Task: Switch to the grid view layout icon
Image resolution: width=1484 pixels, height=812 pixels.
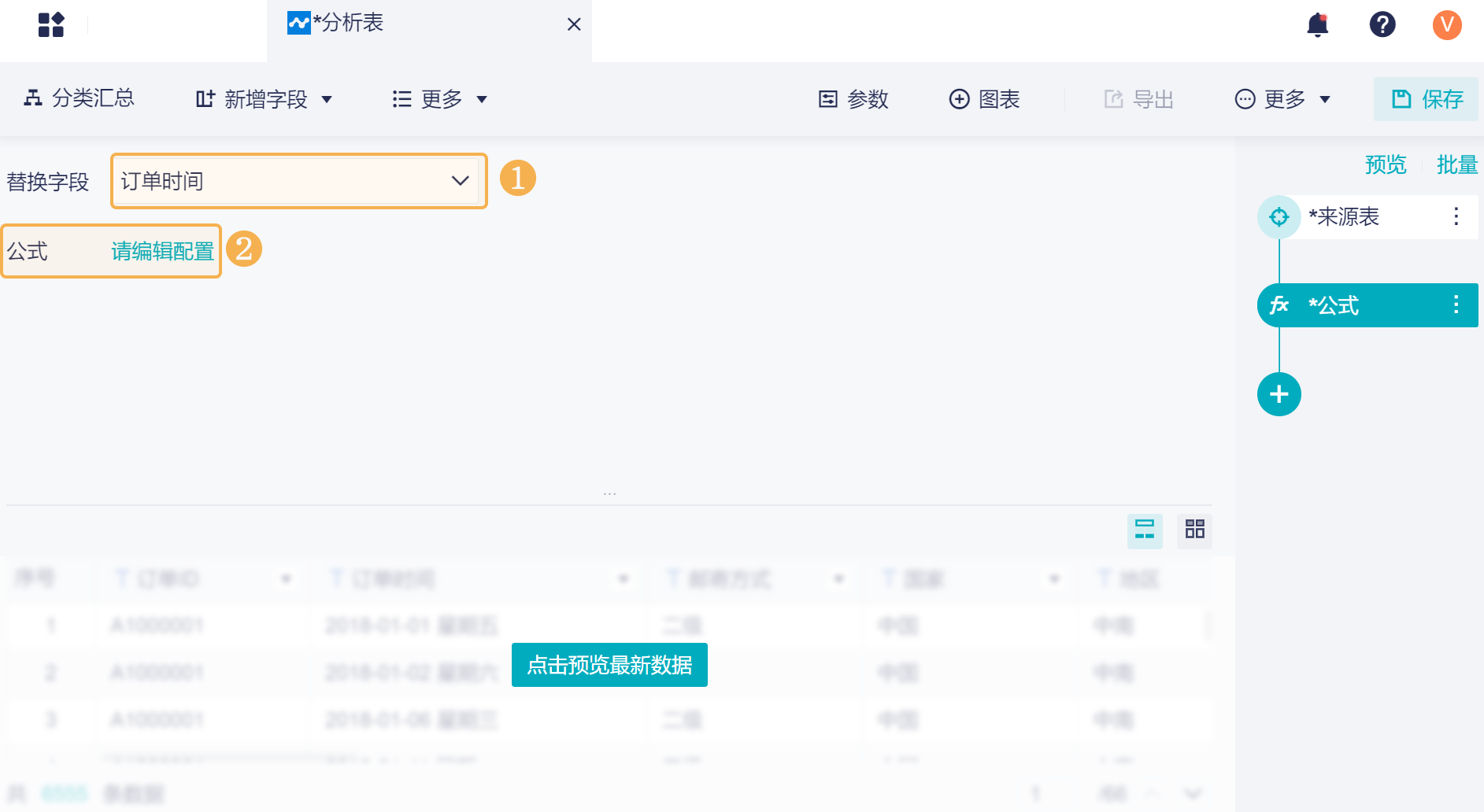Action: tap(1195, 530)
